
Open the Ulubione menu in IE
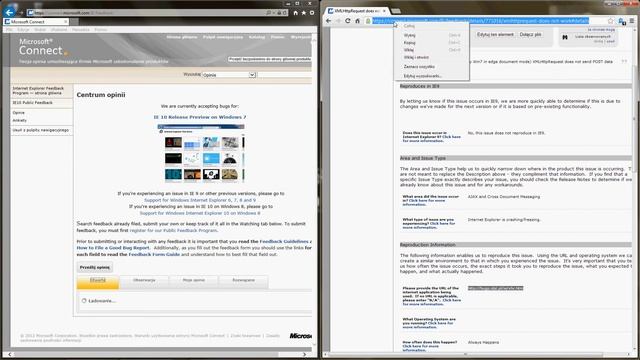pos(59,30)
